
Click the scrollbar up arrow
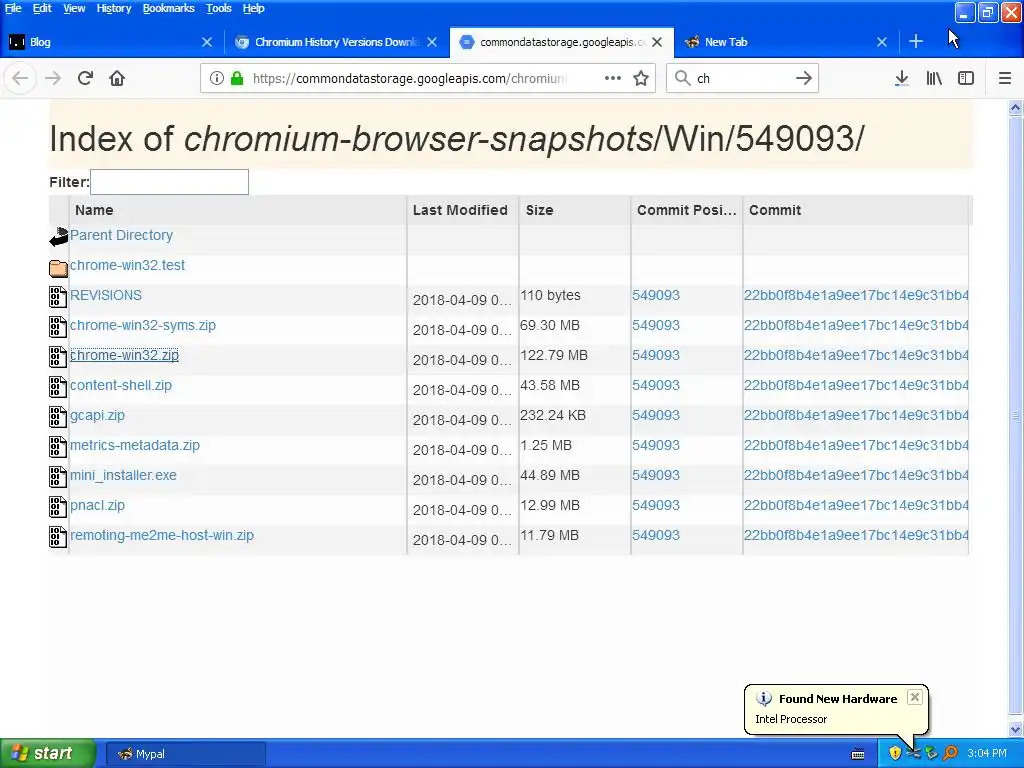point(1016,108)
